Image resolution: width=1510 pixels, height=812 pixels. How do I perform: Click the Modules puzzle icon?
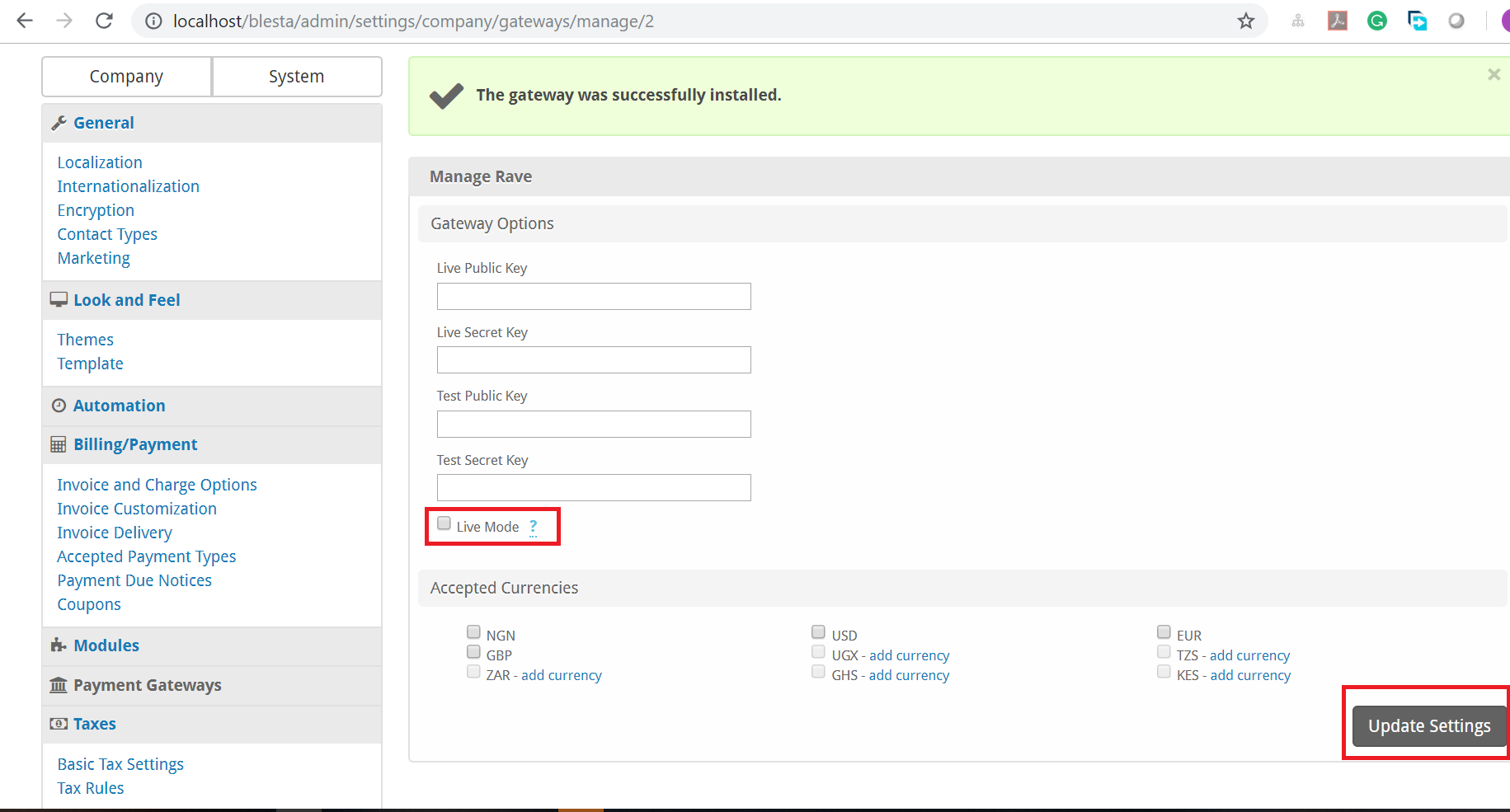(59, 645)
